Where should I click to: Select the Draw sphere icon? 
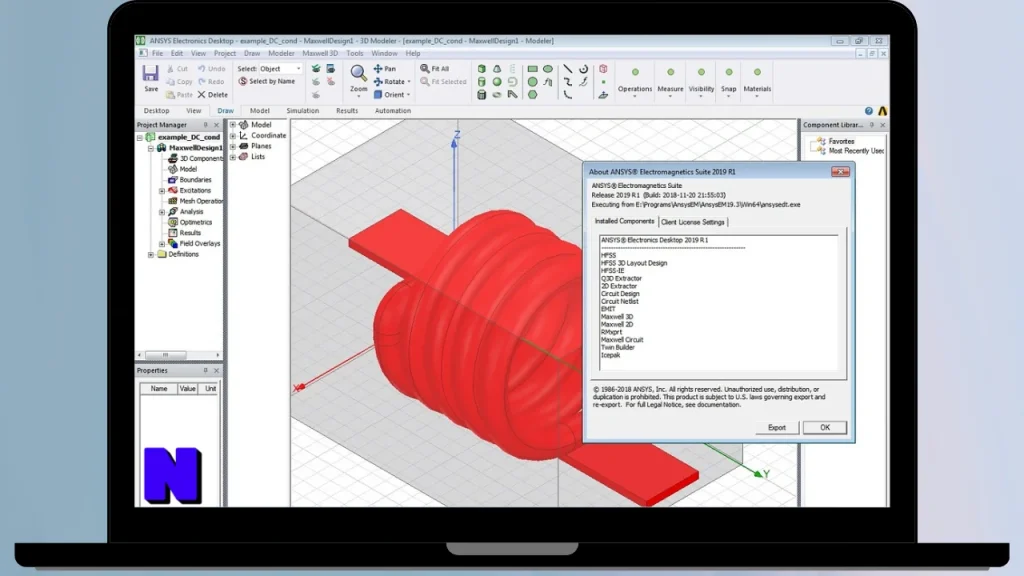[497, 82]
